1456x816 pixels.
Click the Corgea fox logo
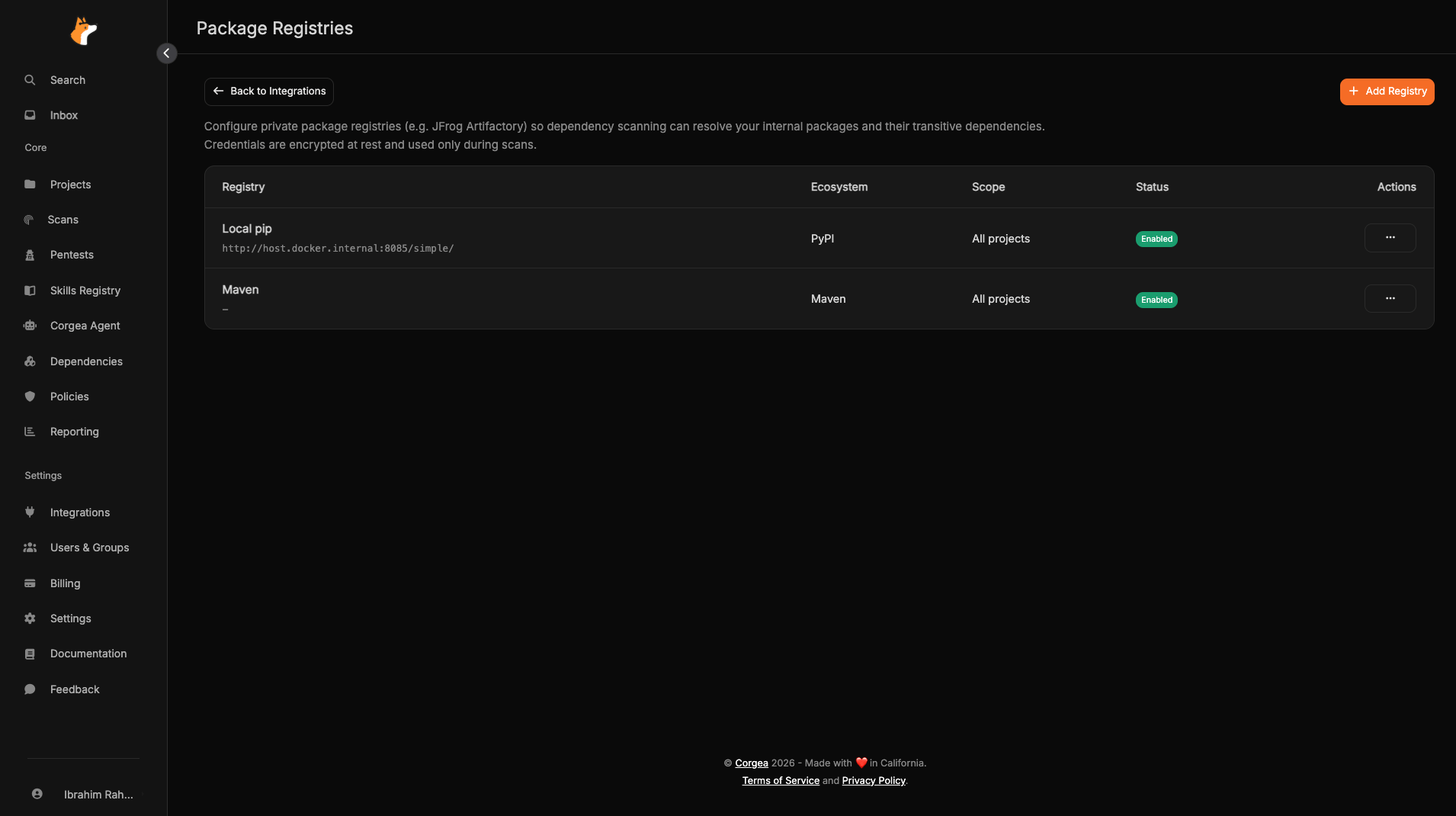click(84, 31)
